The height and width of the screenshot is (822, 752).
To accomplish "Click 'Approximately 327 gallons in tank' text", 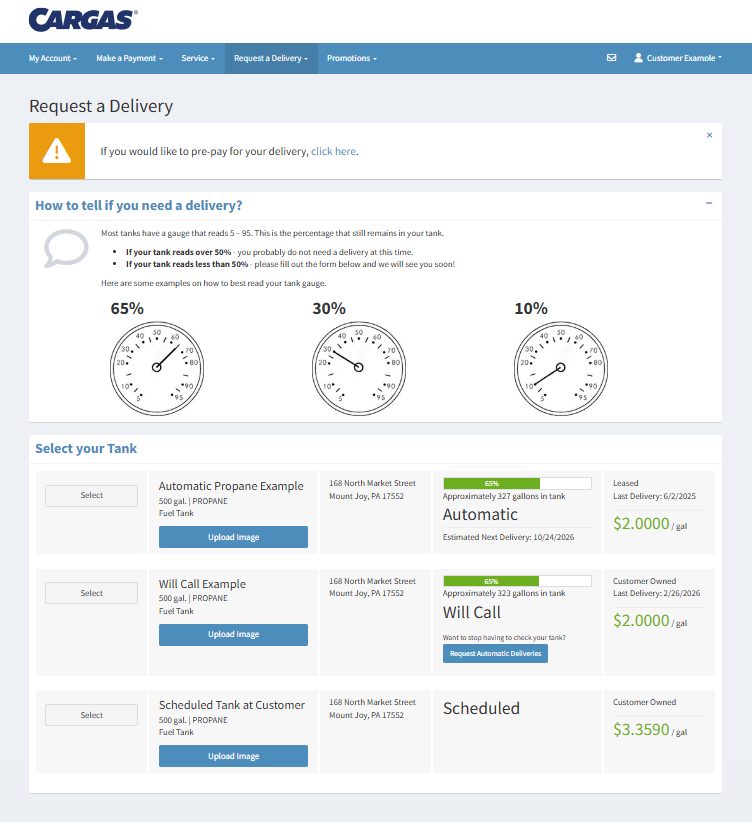I will click(504, 496).
